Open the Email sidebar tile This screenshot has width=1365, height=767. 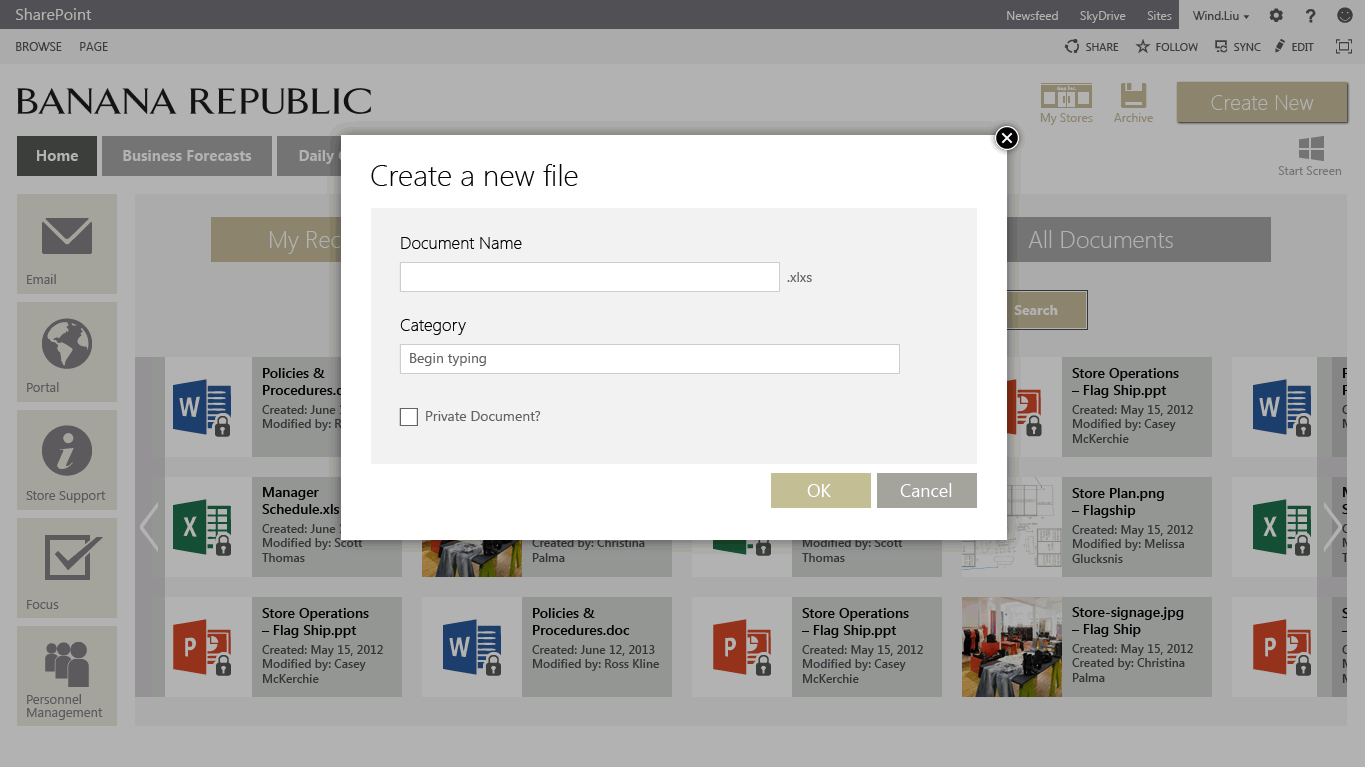point(67,244)
